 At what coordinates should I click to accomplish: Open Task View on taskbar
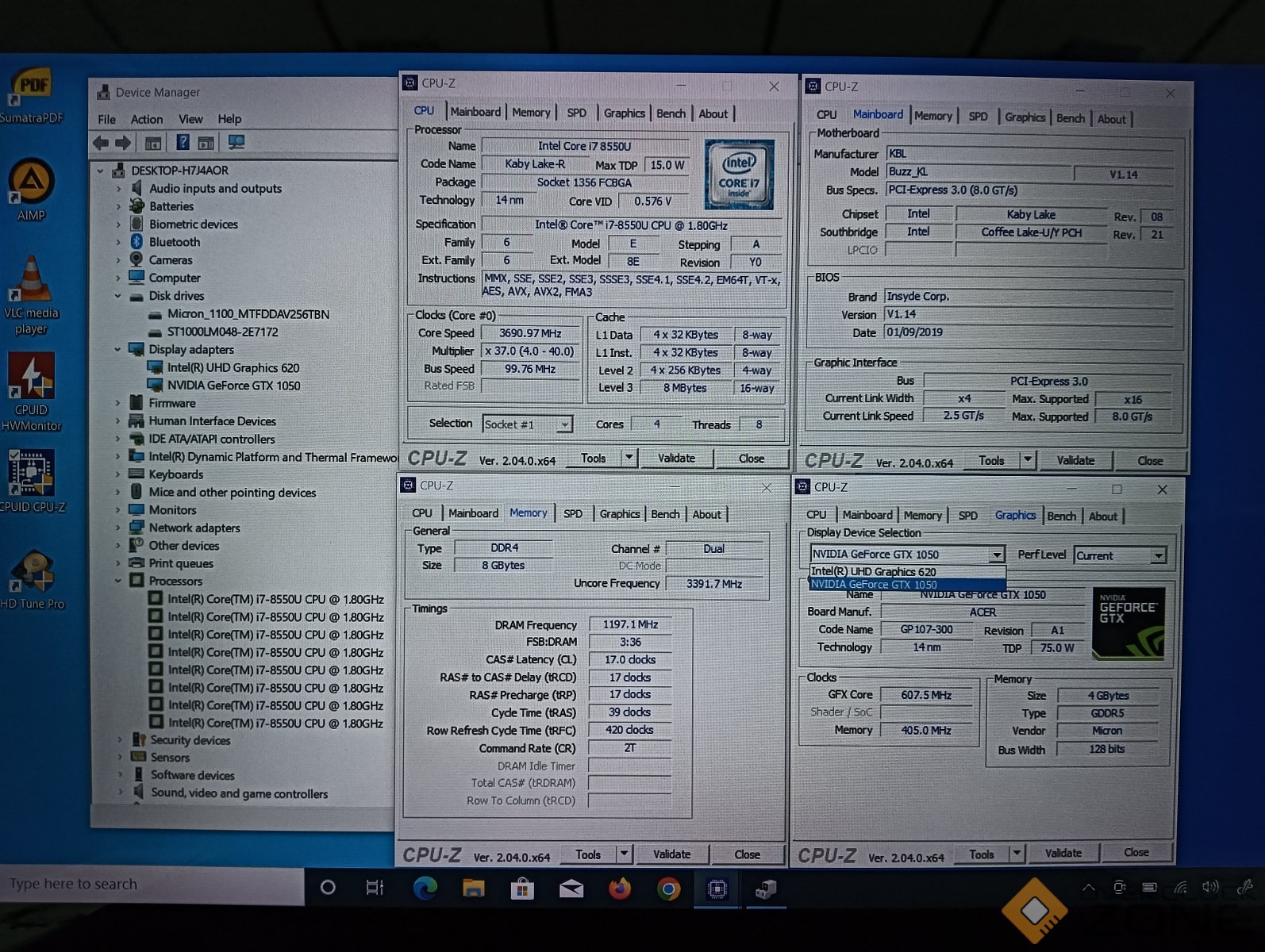(375, 887)
